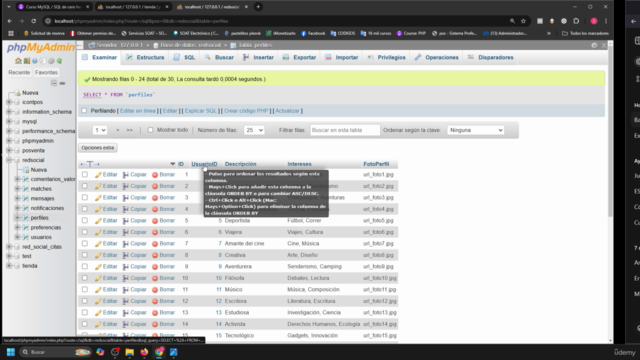This screenshot has height=360, width=640.
Task: Click the red Borrar icon in row 7
Action: pos(155,244)
